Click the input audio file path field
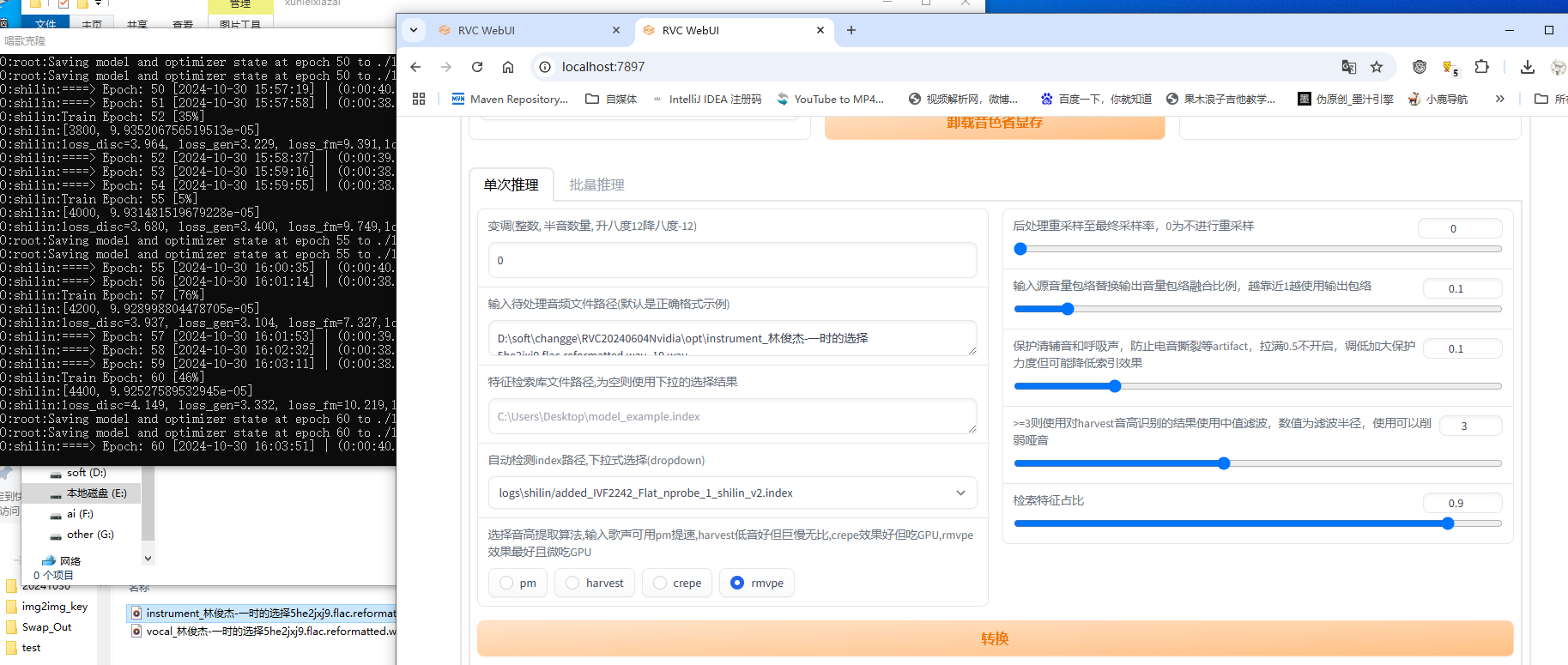This screenshot has width=1568, height=665. coord(732,338)
